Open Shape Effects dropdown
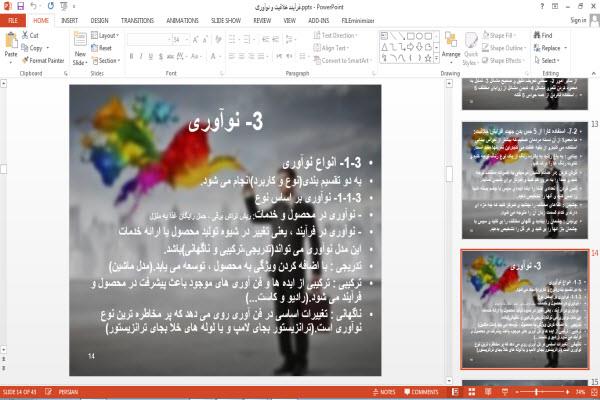600x400 pixels. click(x=504, y=60)
